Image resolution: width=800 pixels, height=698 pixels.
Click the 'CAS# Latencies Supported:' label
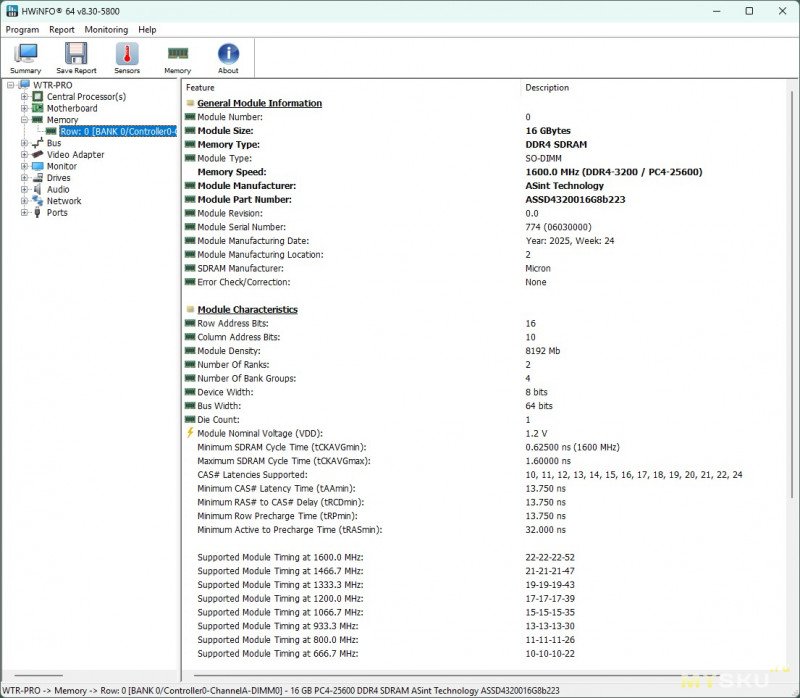(252, 475)
